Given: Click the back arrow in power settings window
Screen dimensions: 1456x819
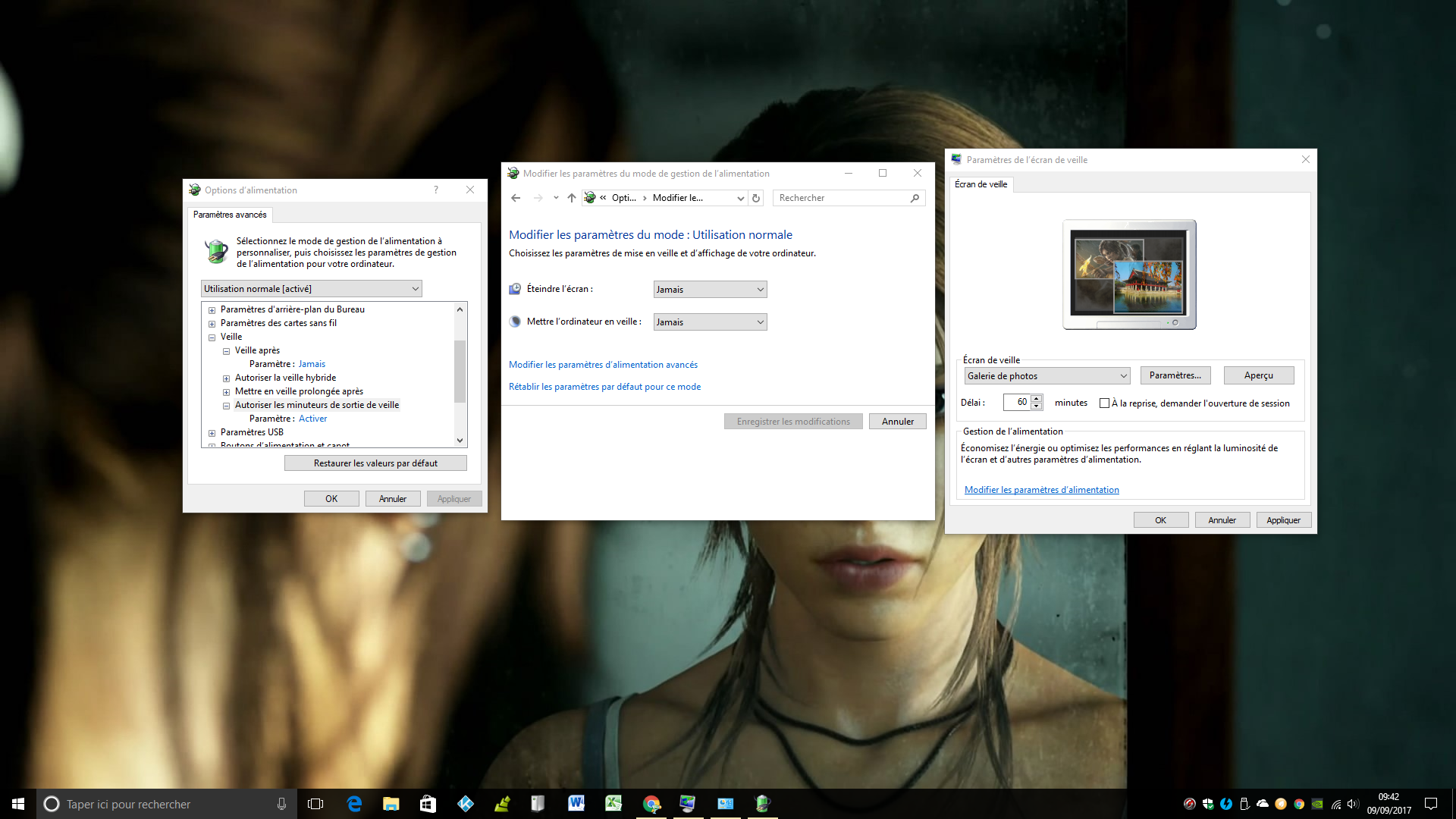Looking at the screenshot, I should coord(516,198).
